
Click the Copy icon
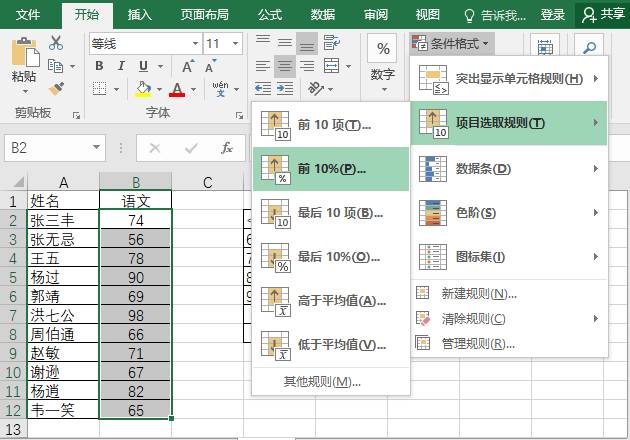pos(55,66)
